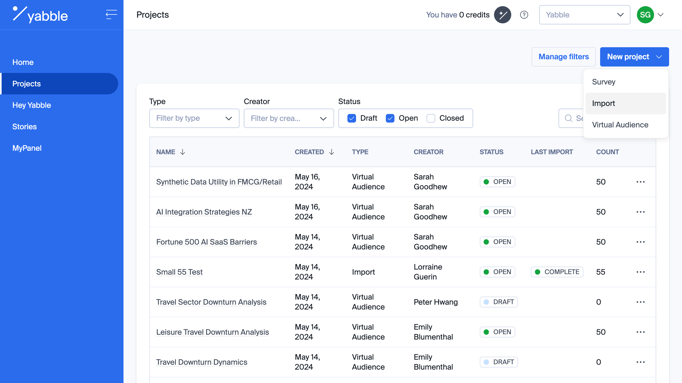Uncheck the Open status checkbox

coord(390,118)
